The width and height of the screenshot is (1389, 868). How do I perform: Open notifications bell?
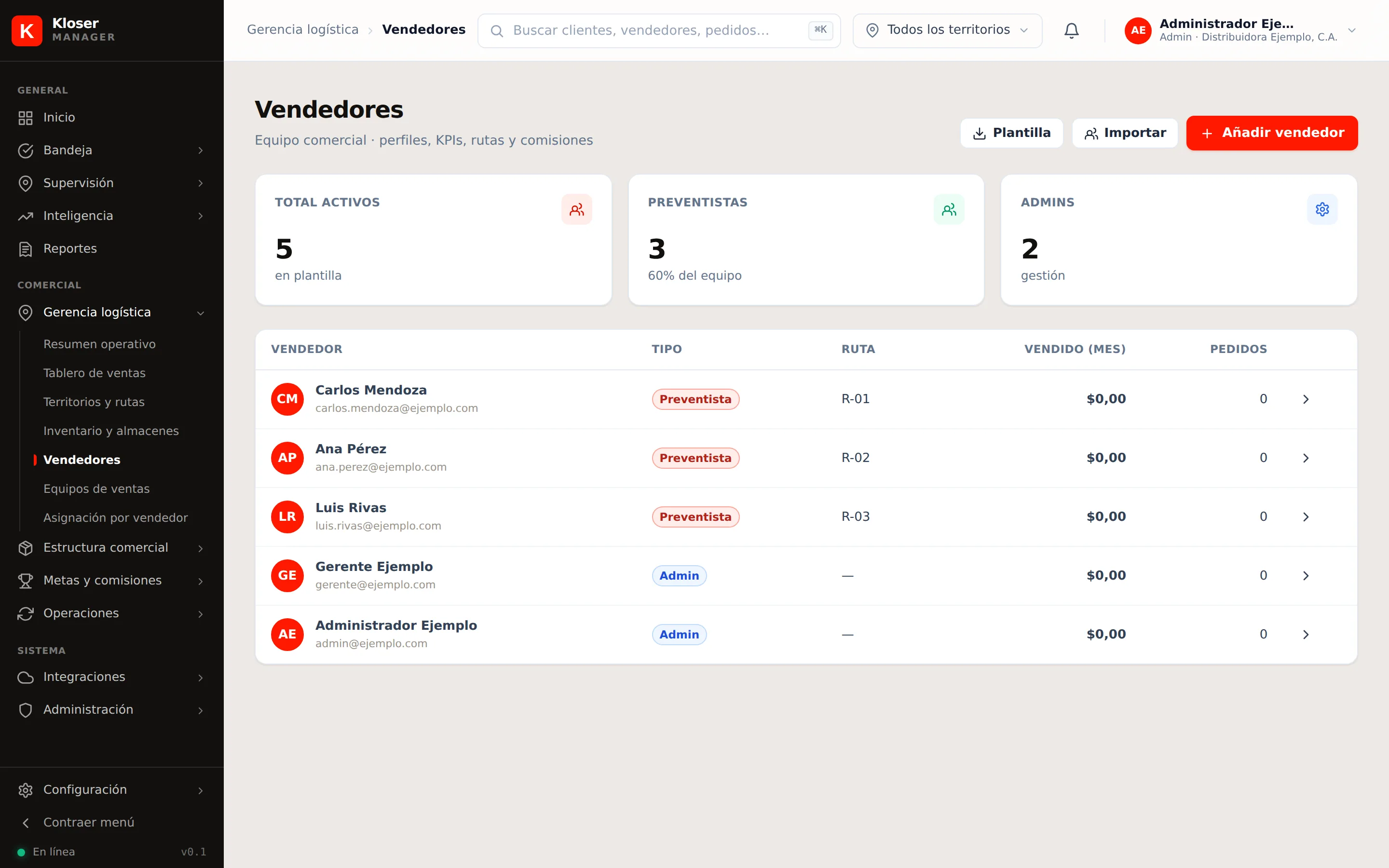[1071, 30]
